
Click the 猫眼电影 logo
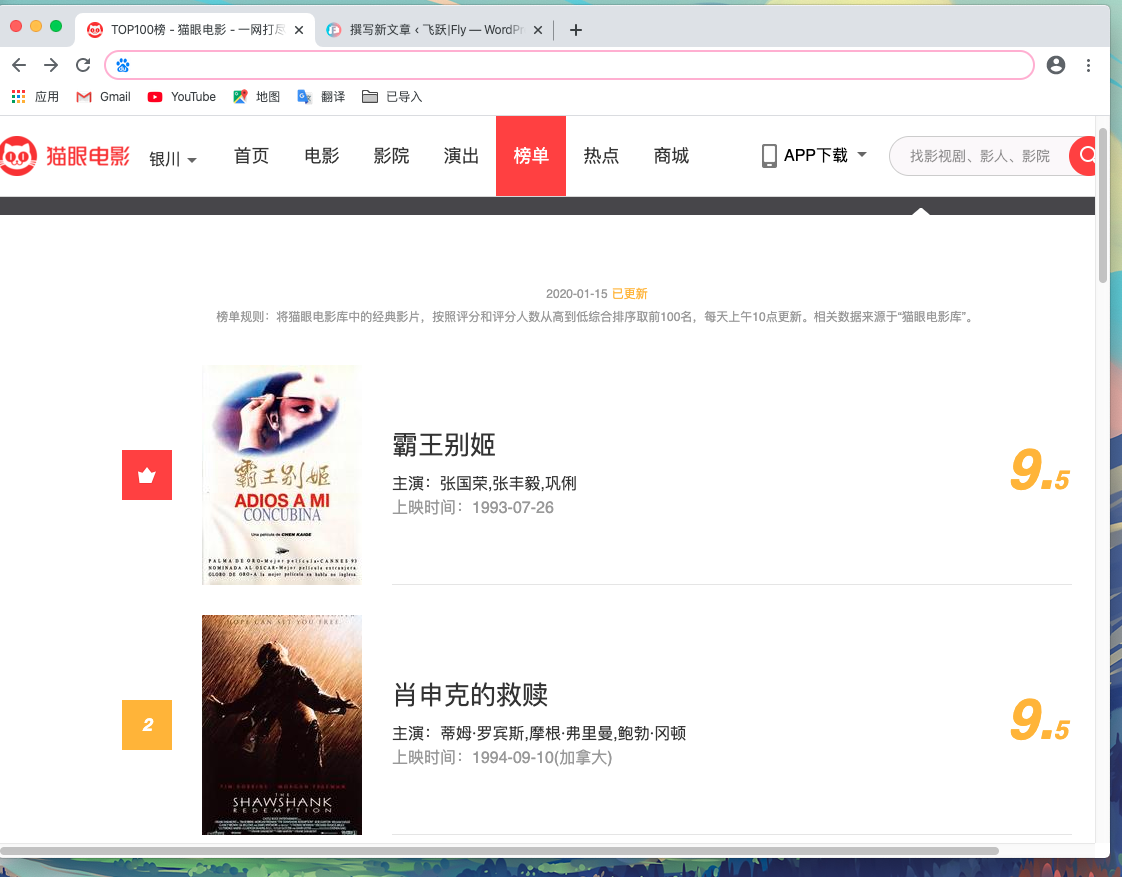pos(65,155)
